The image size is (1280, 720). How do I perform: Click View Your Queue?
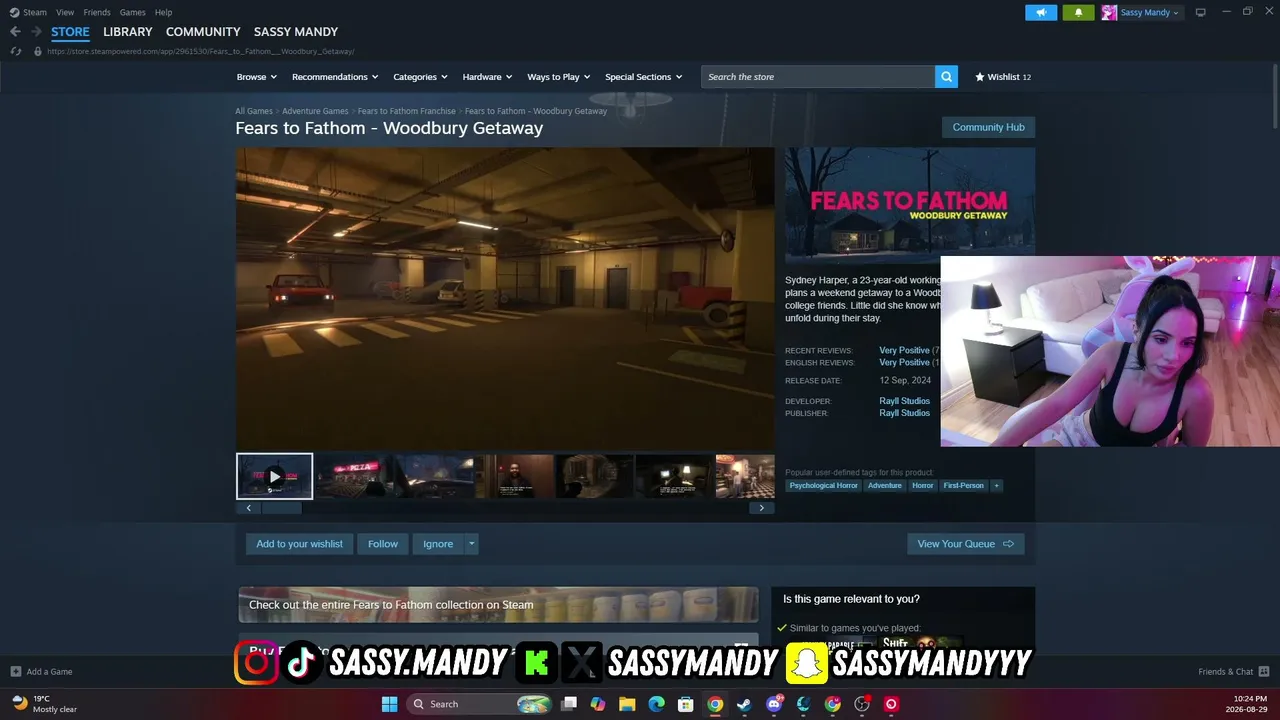tap(966, 544)
